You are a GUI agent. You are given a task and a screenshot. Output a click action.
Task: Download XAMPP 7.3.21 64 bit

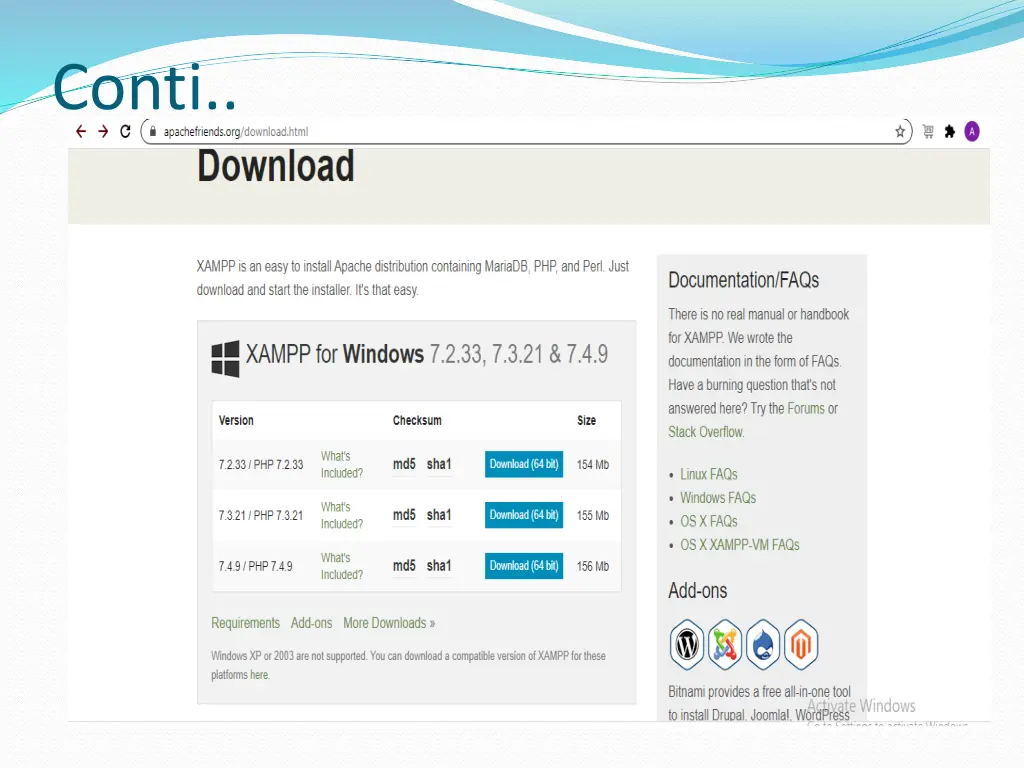click(524, 515)
